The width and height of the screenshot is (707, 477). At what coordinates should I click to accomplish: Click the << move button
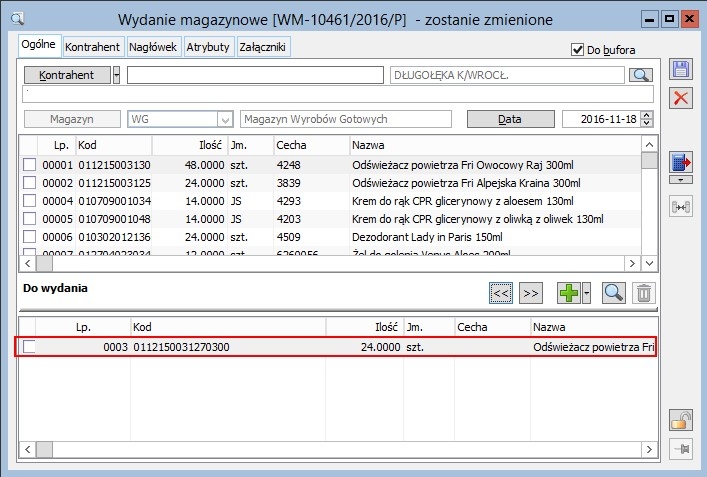(x=500, y=294)
